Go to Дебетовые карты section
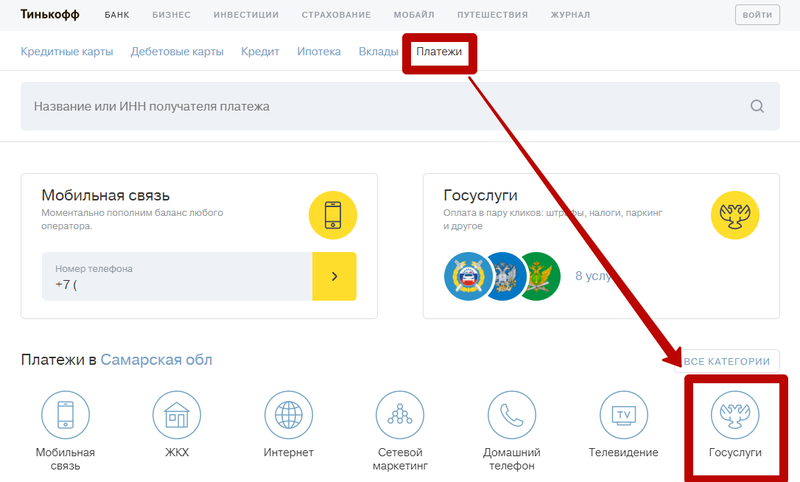Viewport: 800px width, 482px height. (x=177, y=52)
